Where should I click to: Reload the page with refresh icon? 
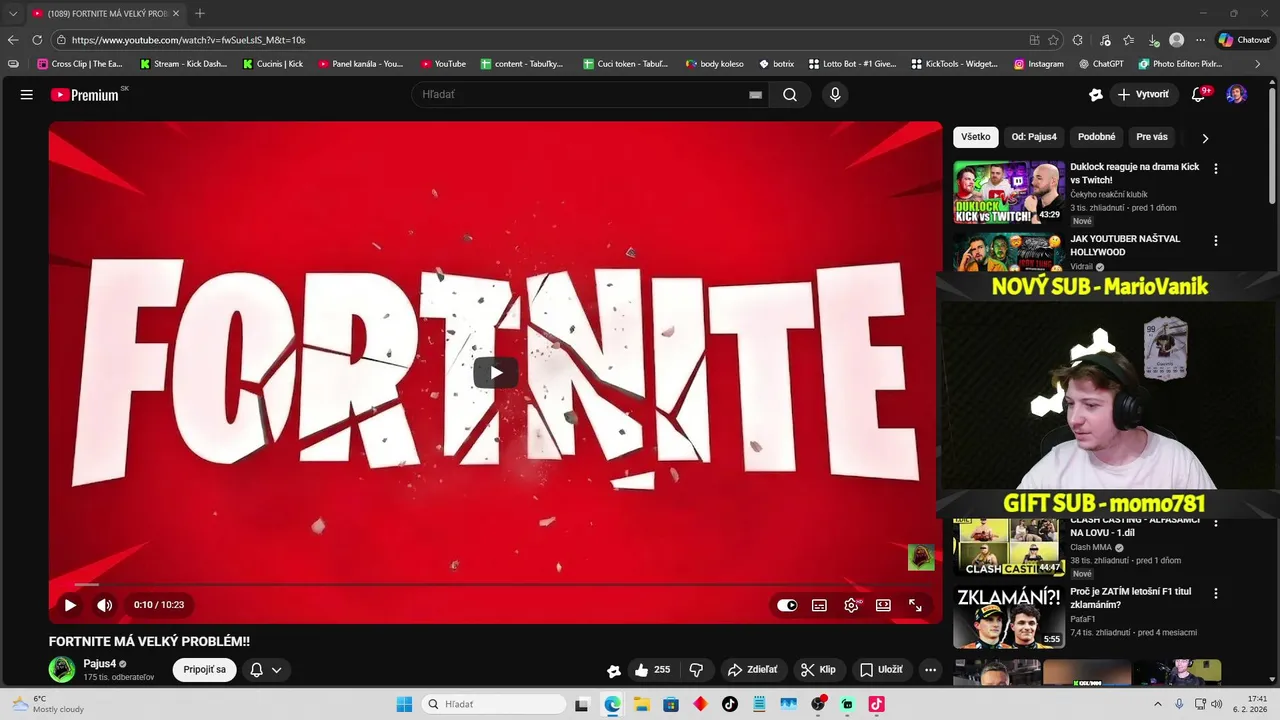pos(37,40)
